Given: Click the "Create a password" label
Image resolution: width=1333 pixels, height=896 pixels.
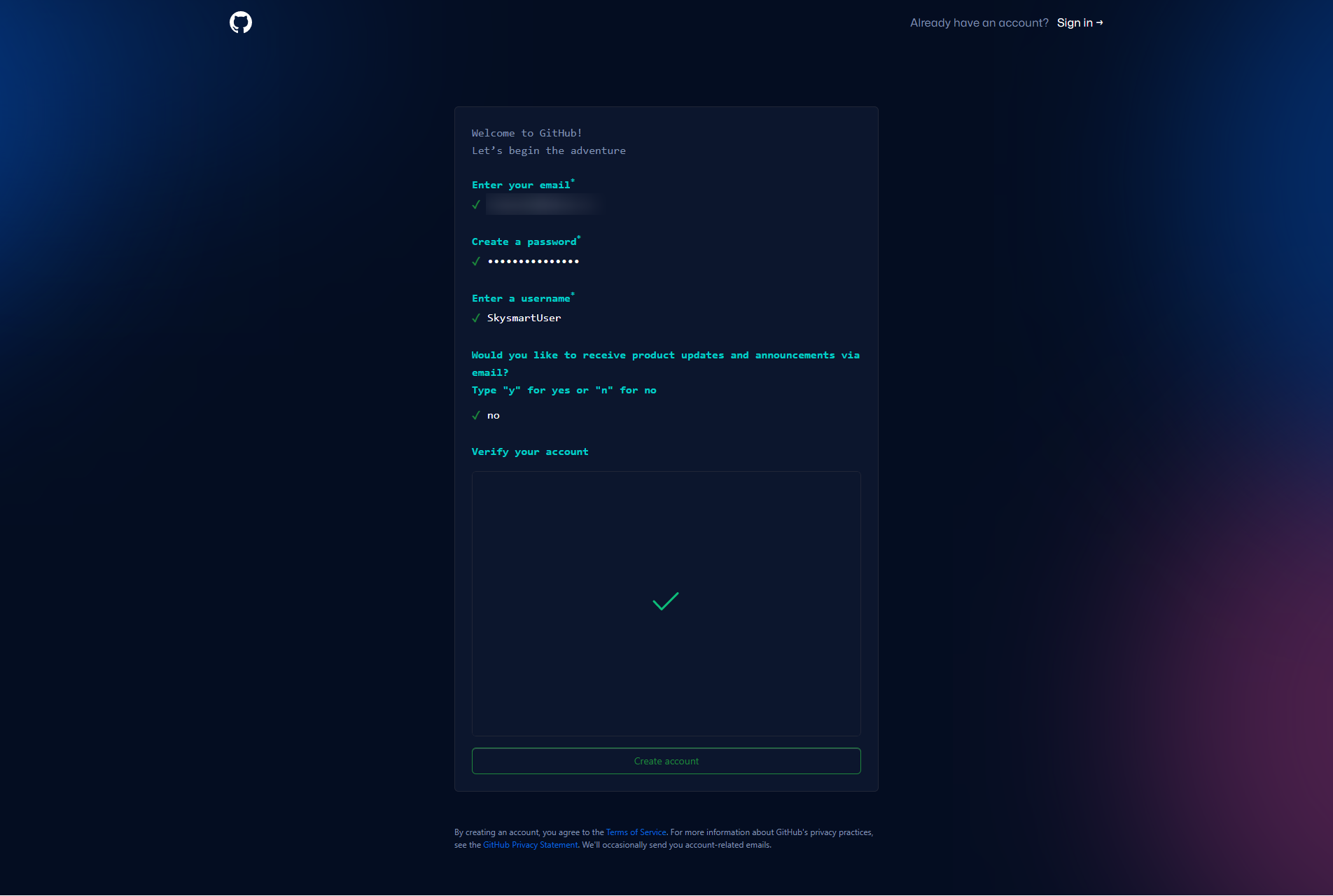Looking at the screenshot, I should 526,241.
